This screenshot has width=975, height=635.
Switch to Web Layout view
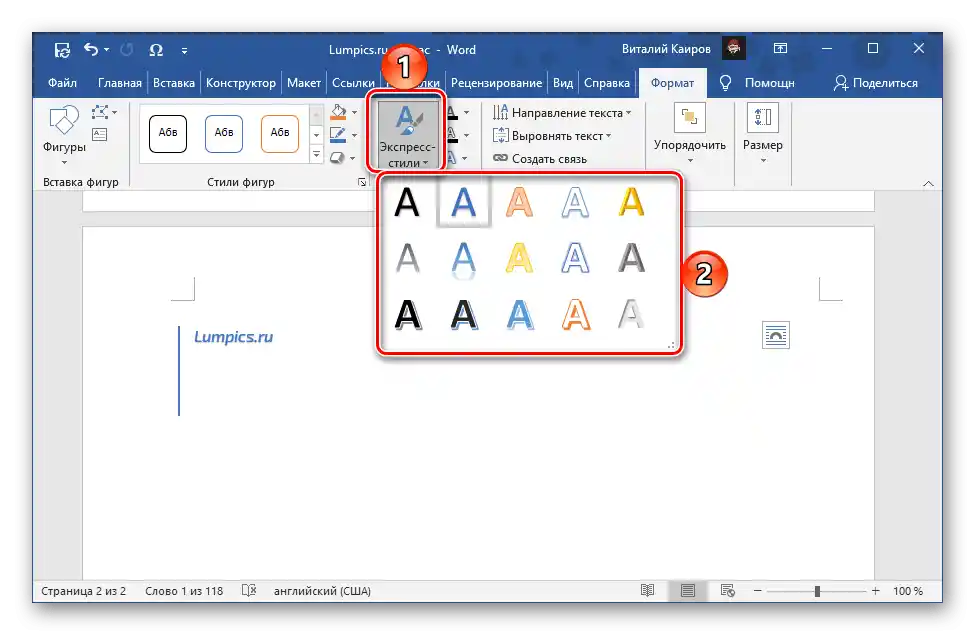[728, 590]
